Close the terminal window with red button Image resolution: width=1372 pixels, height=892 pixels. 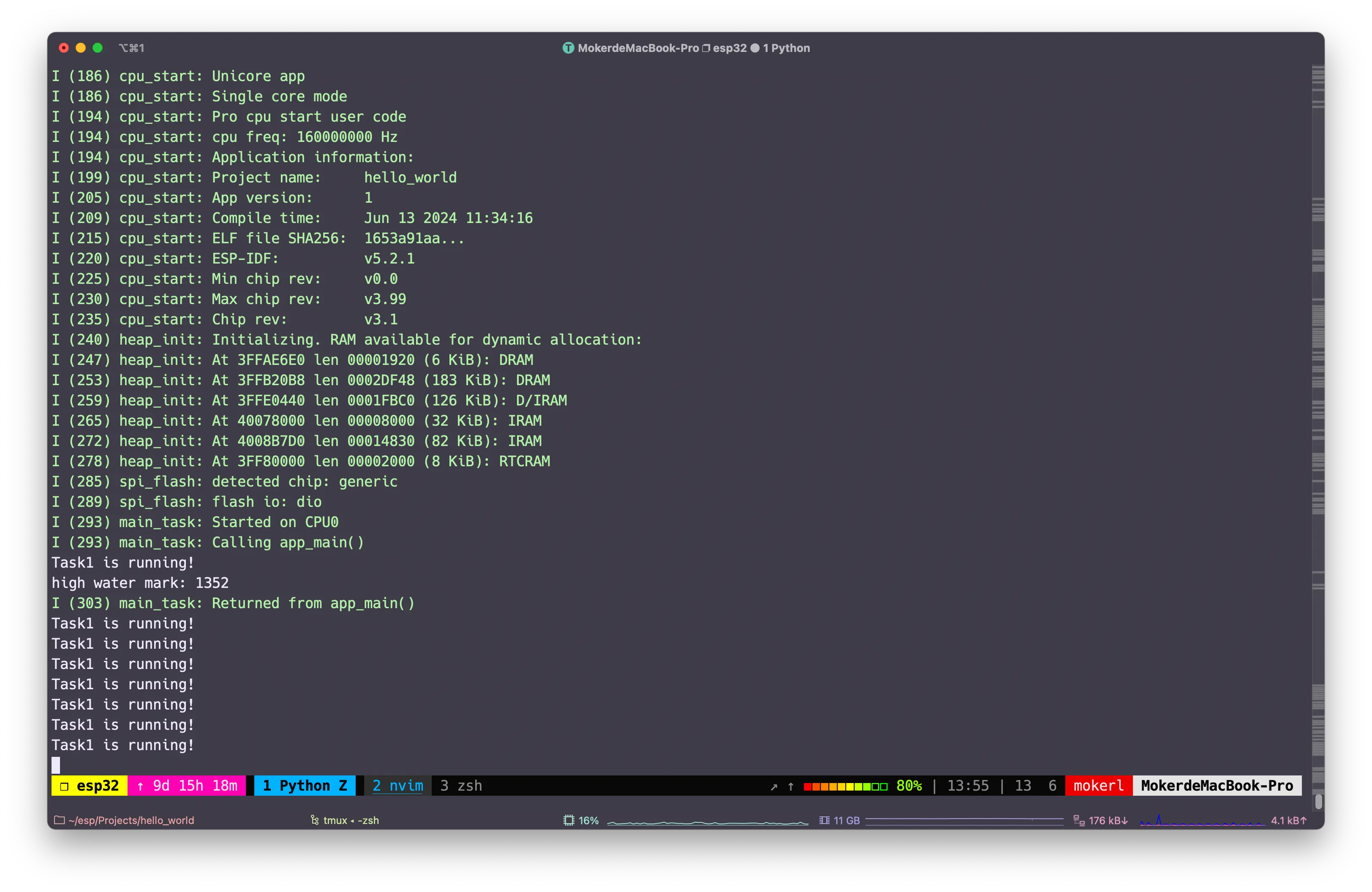pos(64,48)
